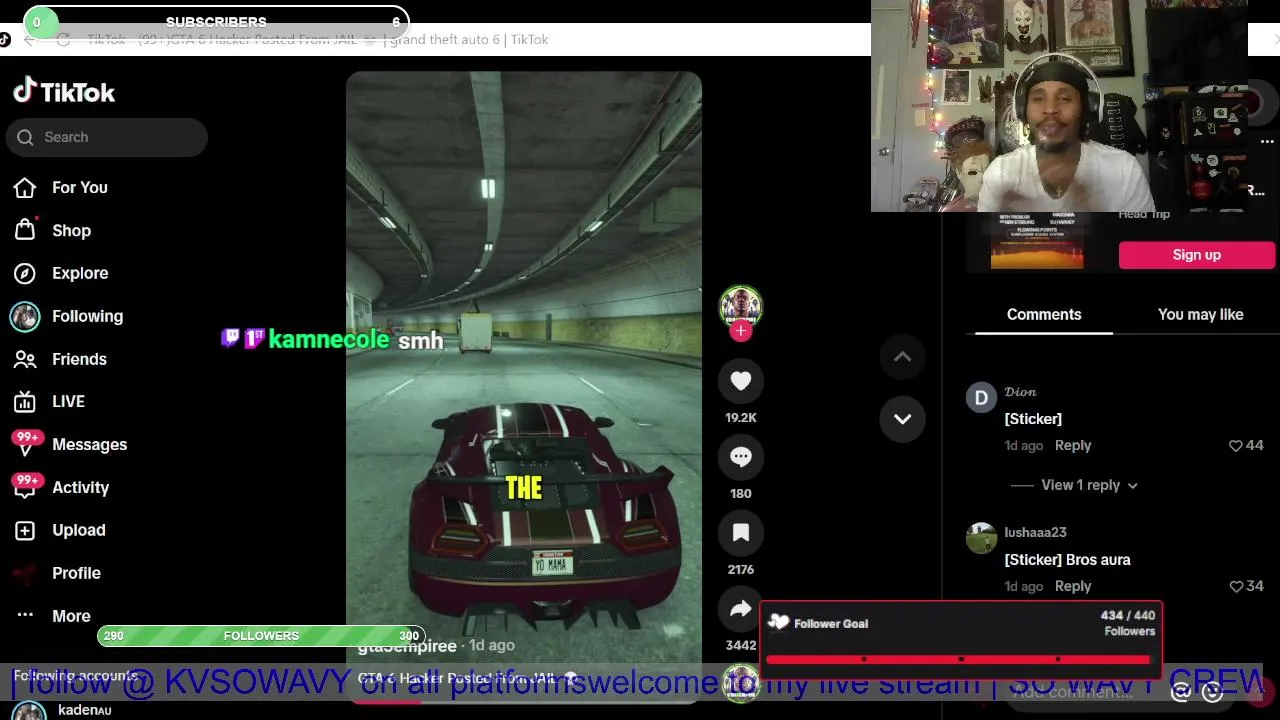Screen dimensions: 1280x720
Task: Like lushaaa23's comment heart
Action: (1235, 586)
